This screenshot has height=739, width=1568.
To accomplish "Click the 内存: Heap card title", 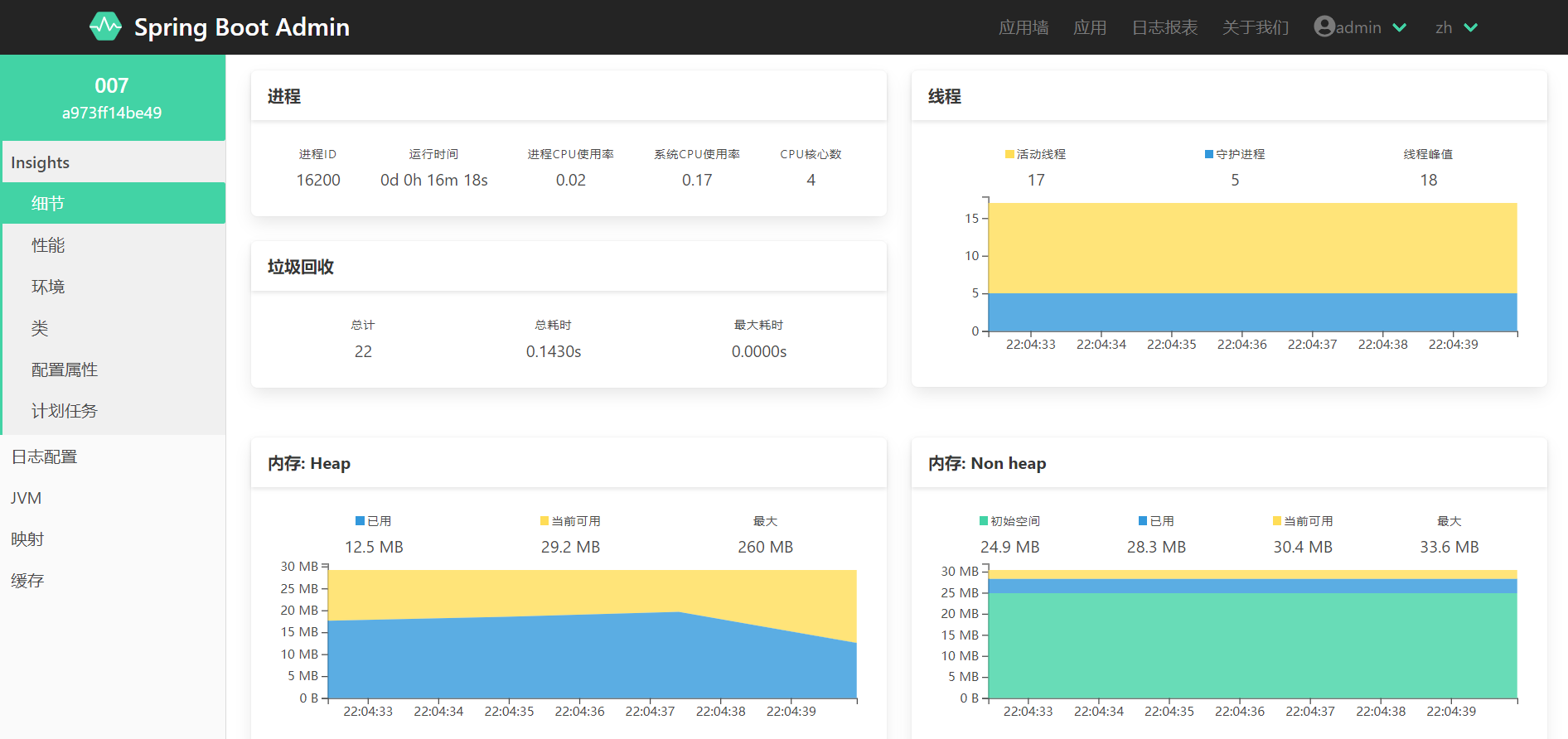I will (309, 464).
